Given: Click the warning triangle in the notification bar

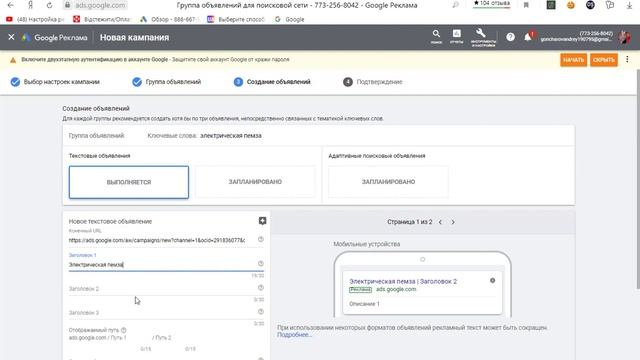Looking at the screenshot, I should 13,60.
